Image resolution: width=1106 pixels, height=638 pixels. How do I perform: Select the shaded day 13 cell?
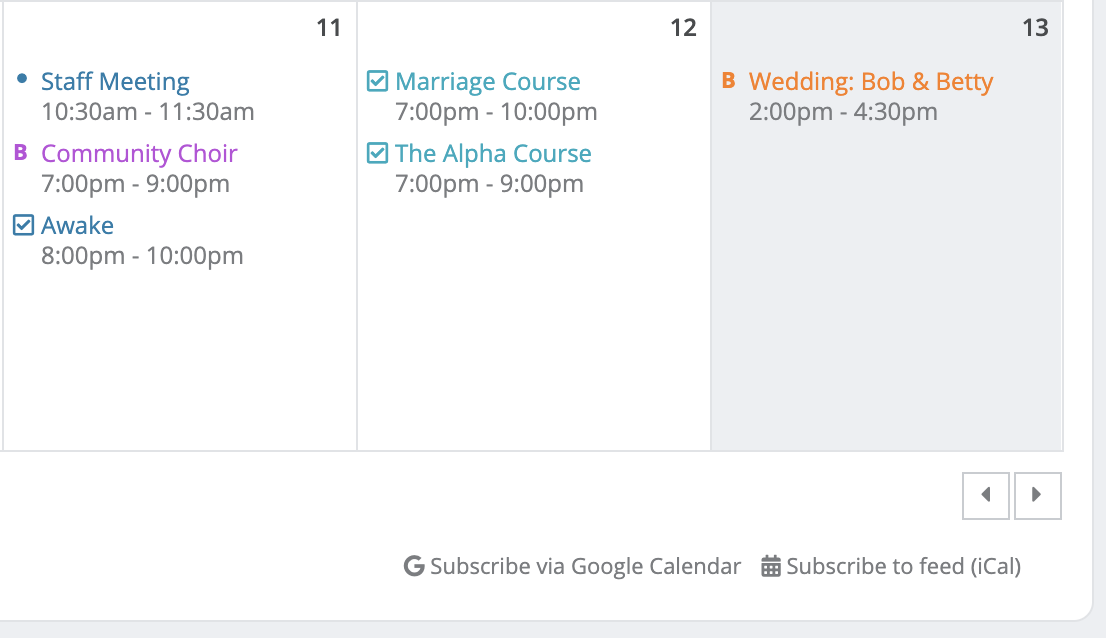(886, 300)
